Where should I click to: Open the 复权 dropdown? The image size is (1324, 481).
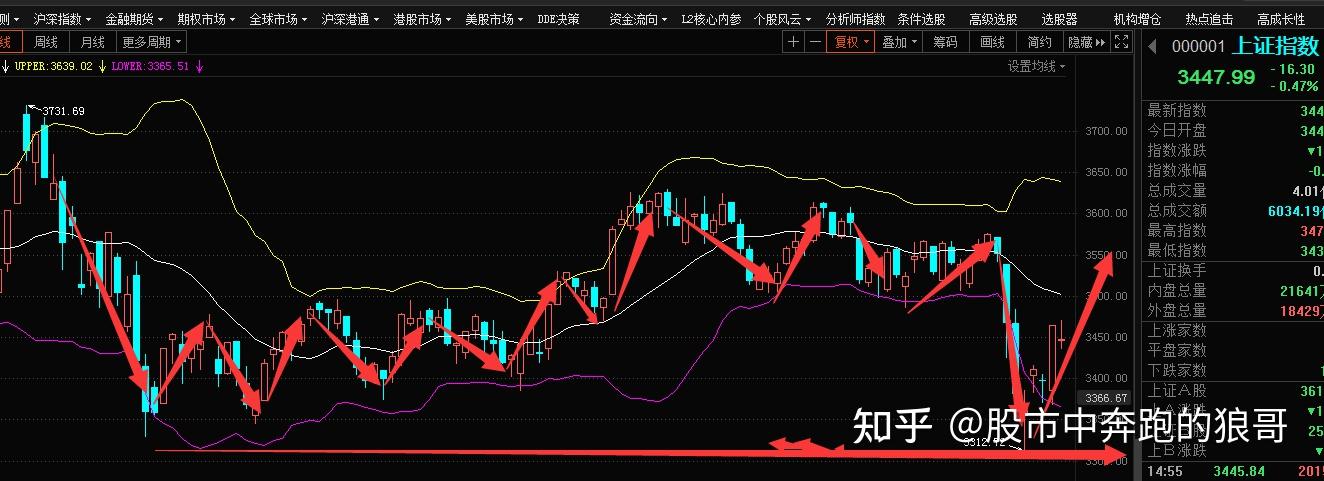point(851,42)
